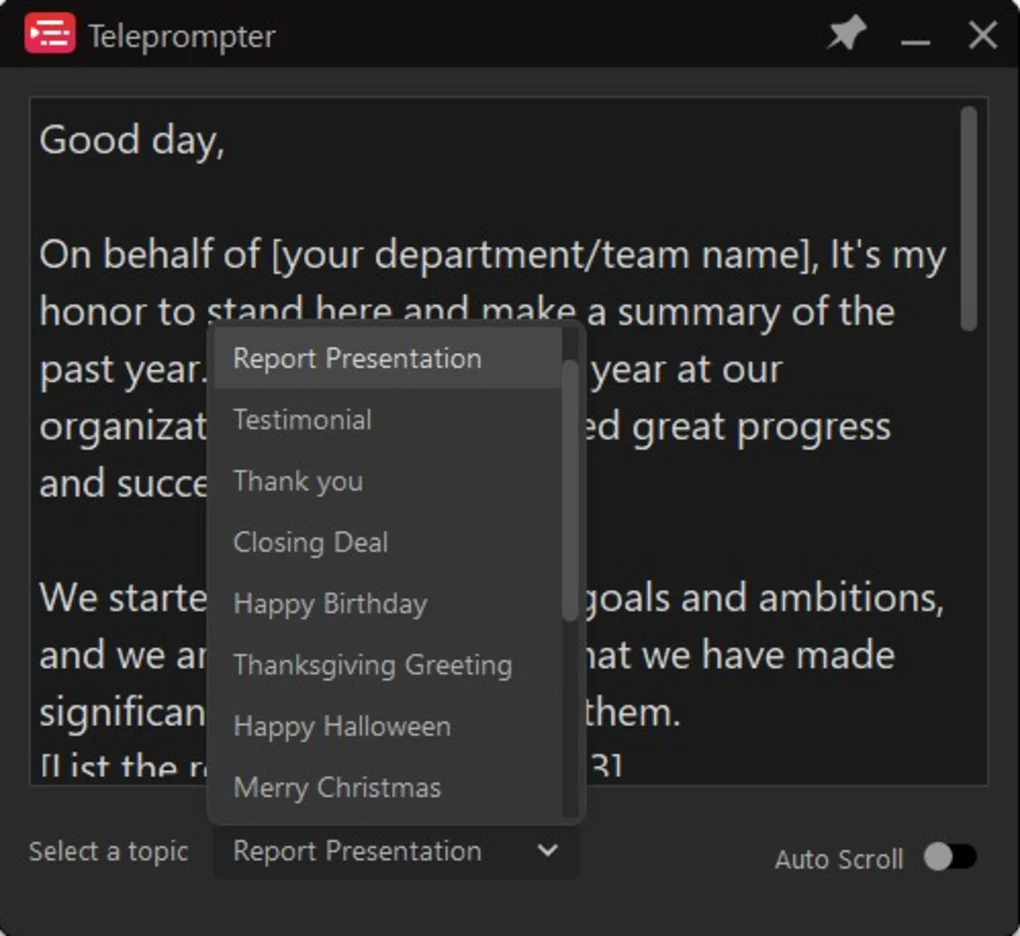Enable the Auto Scroll switch
Viewport: 1020px width, 936px height.
tap(951, 858)
